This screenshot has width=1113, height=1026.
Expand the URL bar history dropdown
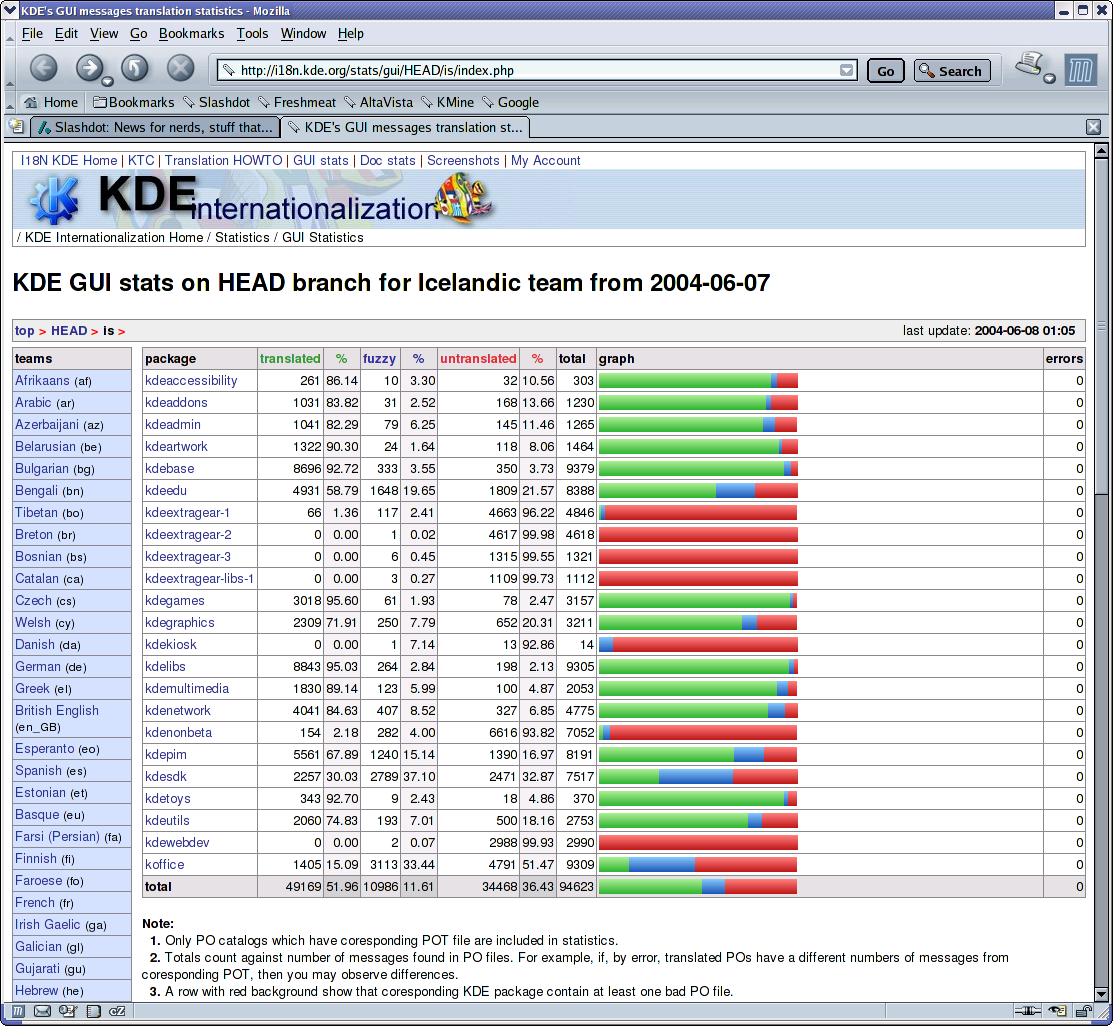coord(846,71)
